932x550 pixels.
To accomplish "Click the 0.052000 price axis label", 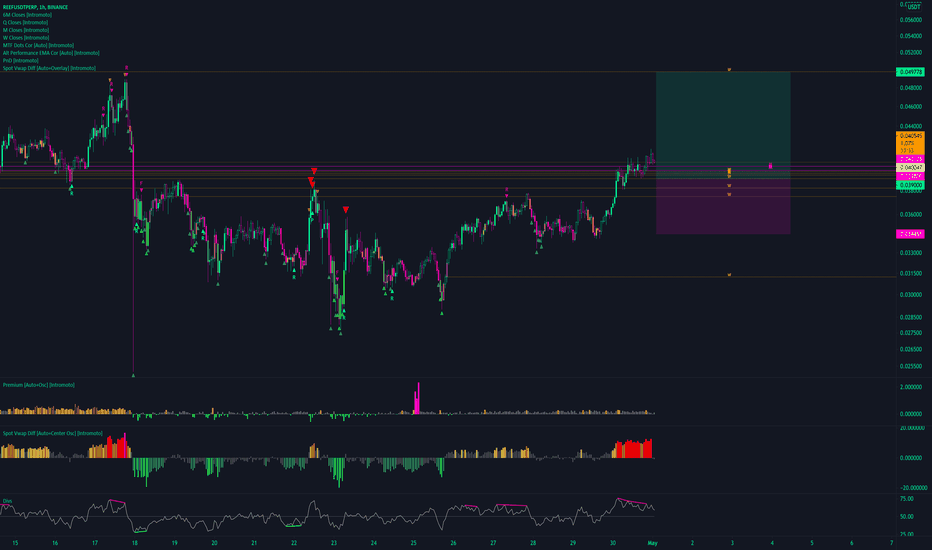I will 910,52.
